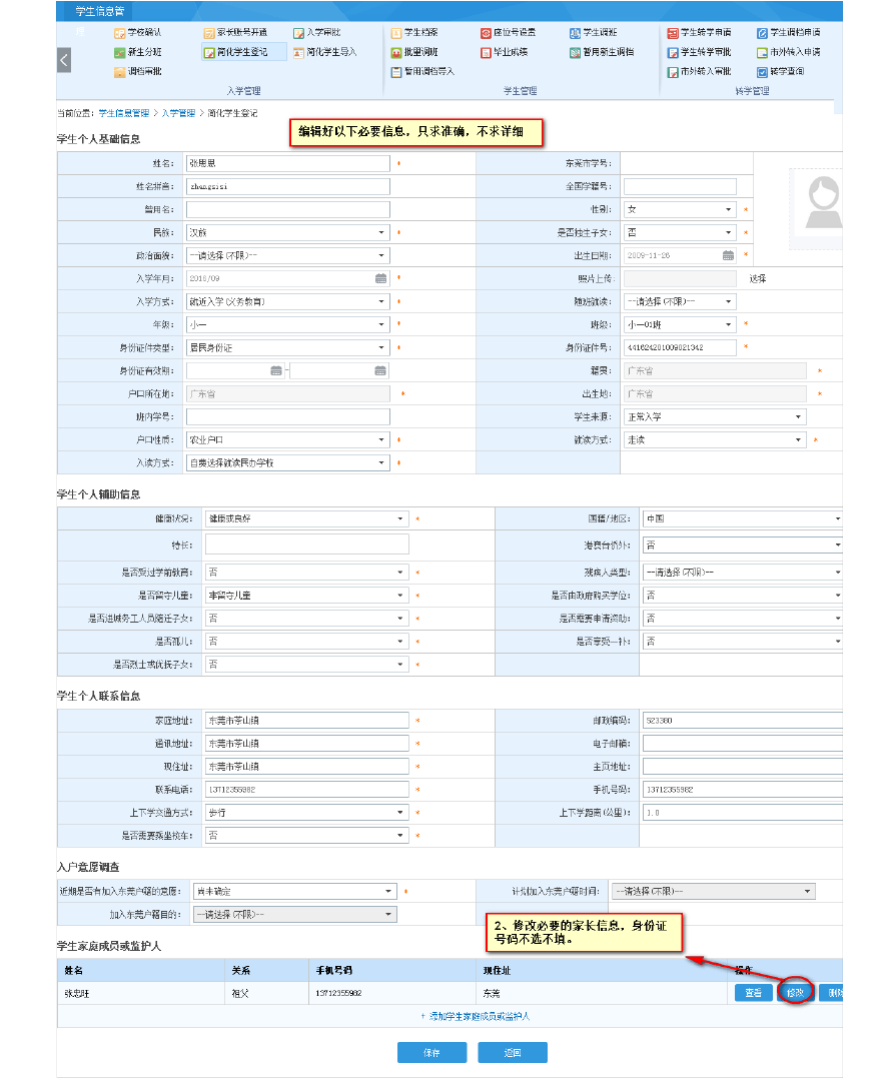
Task: Open the 座位号设置 toolbar item
Action: pyautogui.click(x=507, y=32)
